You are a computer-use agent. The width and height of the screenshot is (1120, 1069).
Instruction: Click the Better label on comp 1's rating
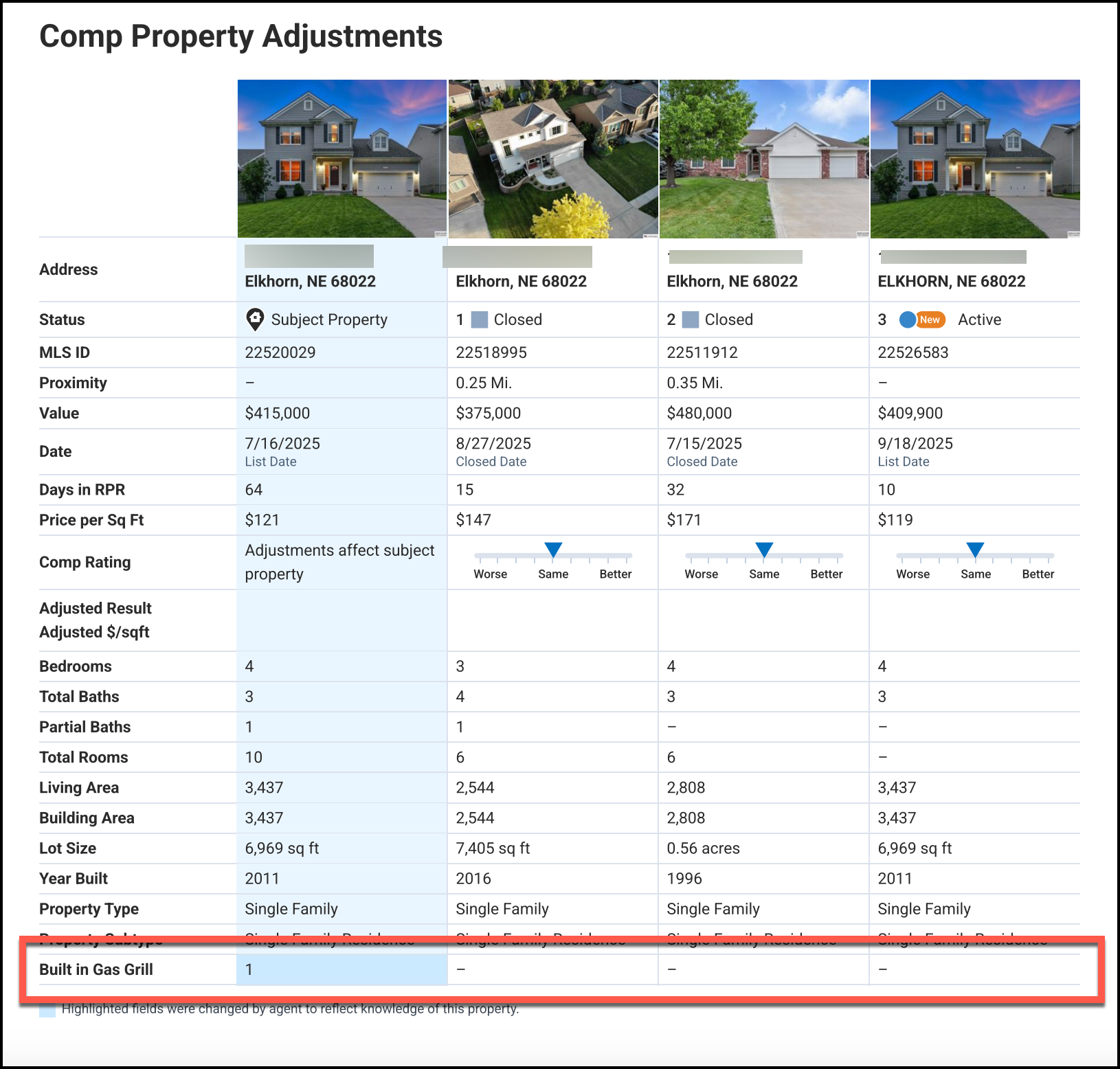tap(615, 574)
